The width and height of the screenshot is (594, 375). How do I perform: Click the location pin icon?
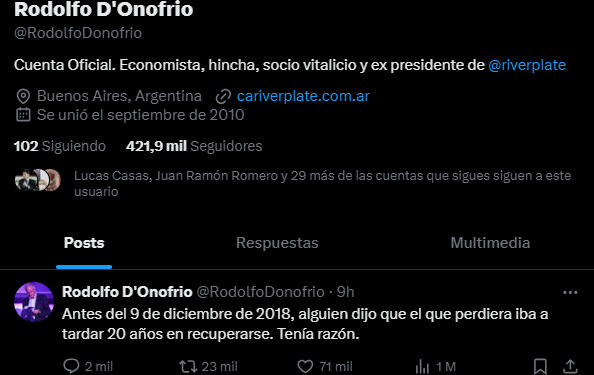click(x=23, y=96)
